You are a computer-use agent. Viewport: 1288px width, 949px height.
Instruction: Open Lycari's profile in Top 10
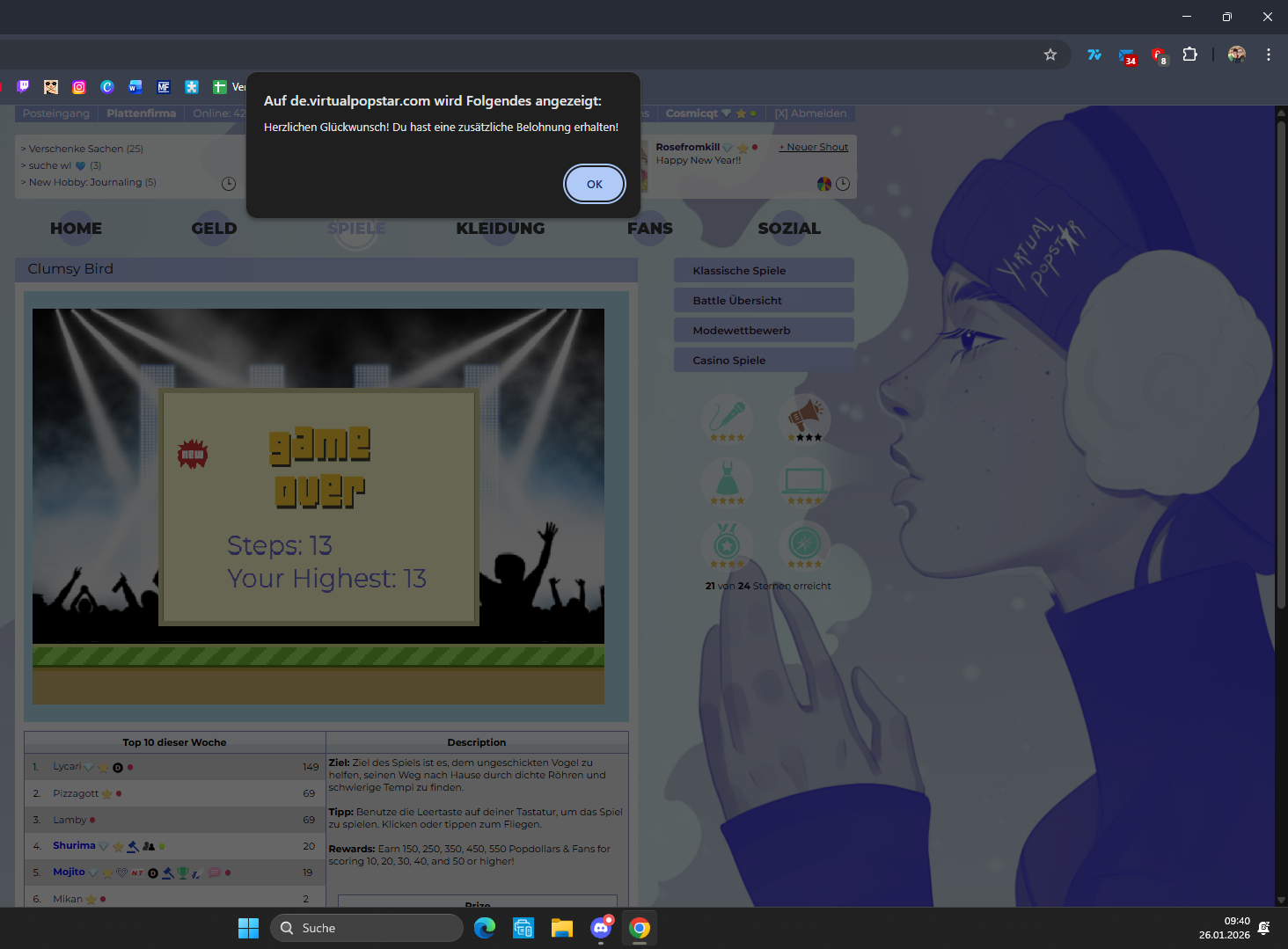point(67,766)
